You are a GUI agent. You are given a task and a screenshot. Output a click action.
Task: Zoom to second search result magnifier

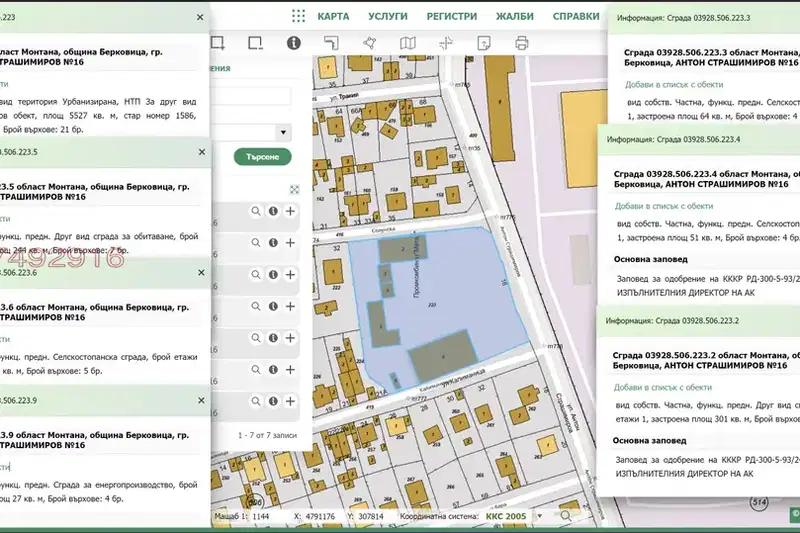click(256, 243)
